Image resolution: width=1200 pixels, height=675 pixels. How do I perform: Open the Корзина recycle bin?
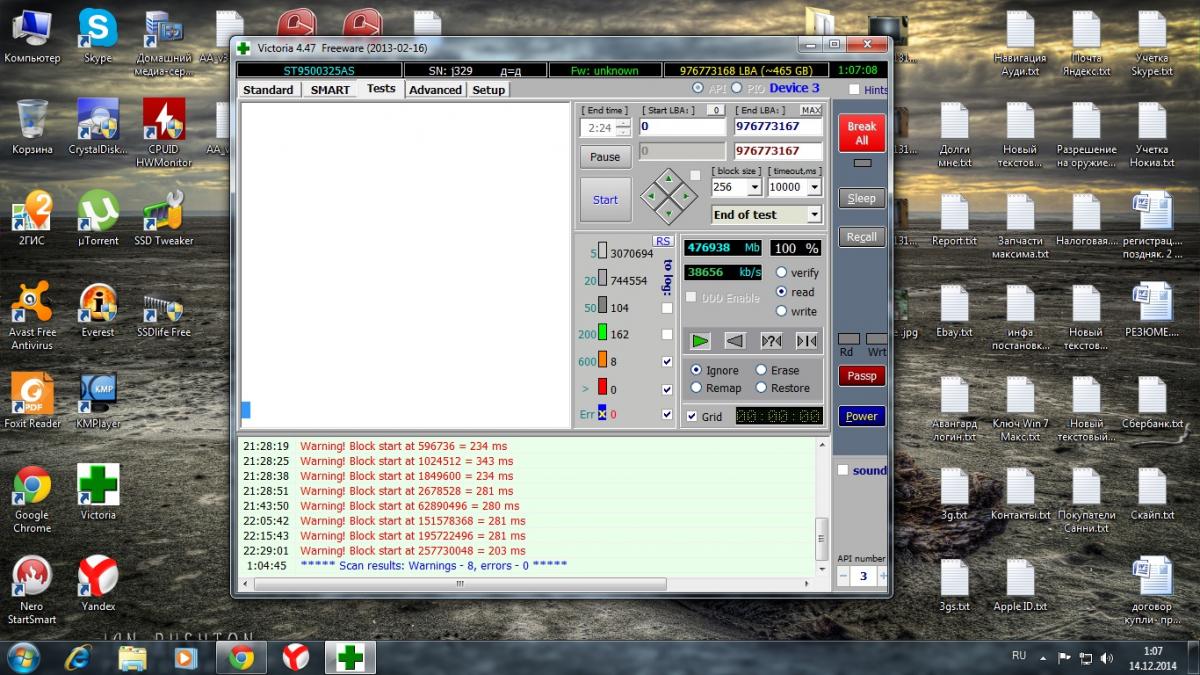pyautogui.click(x=32, y=126)
